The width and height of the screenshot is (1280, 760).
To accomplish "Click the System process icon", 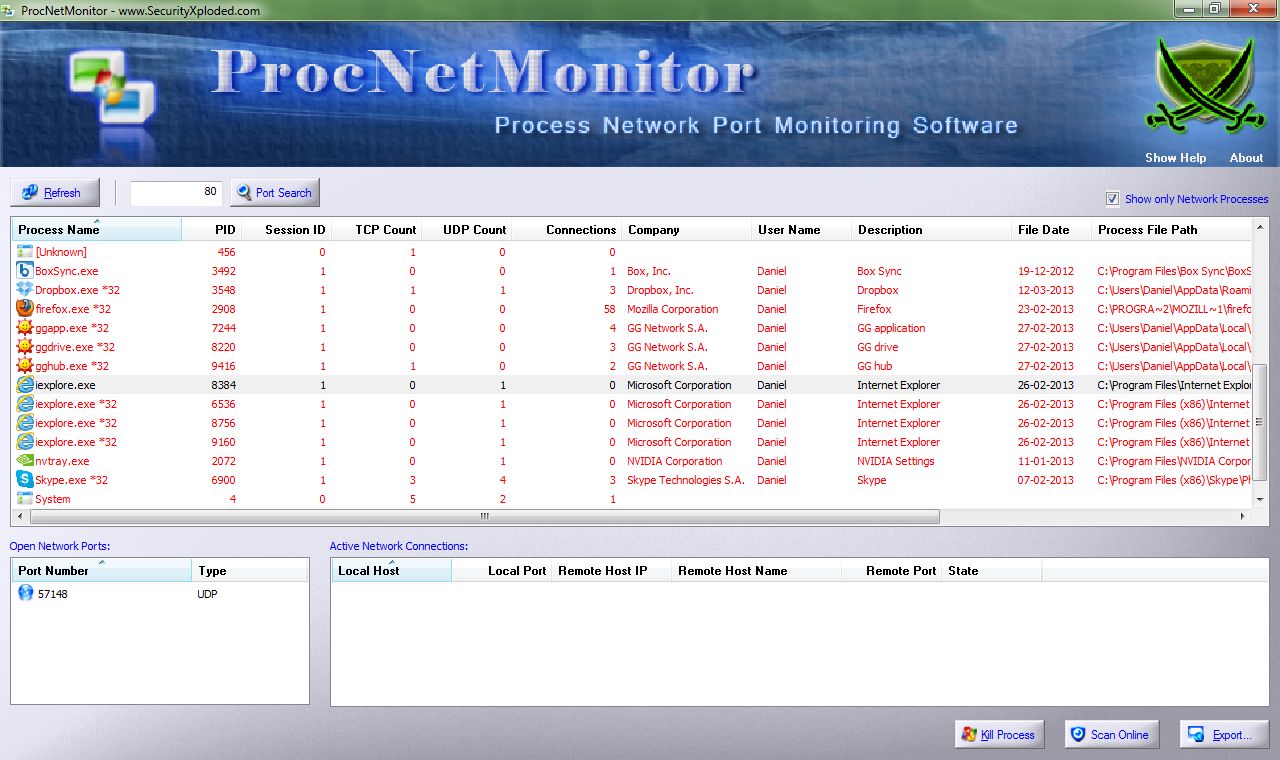I will pyautogui.click(x=22, y=499).
